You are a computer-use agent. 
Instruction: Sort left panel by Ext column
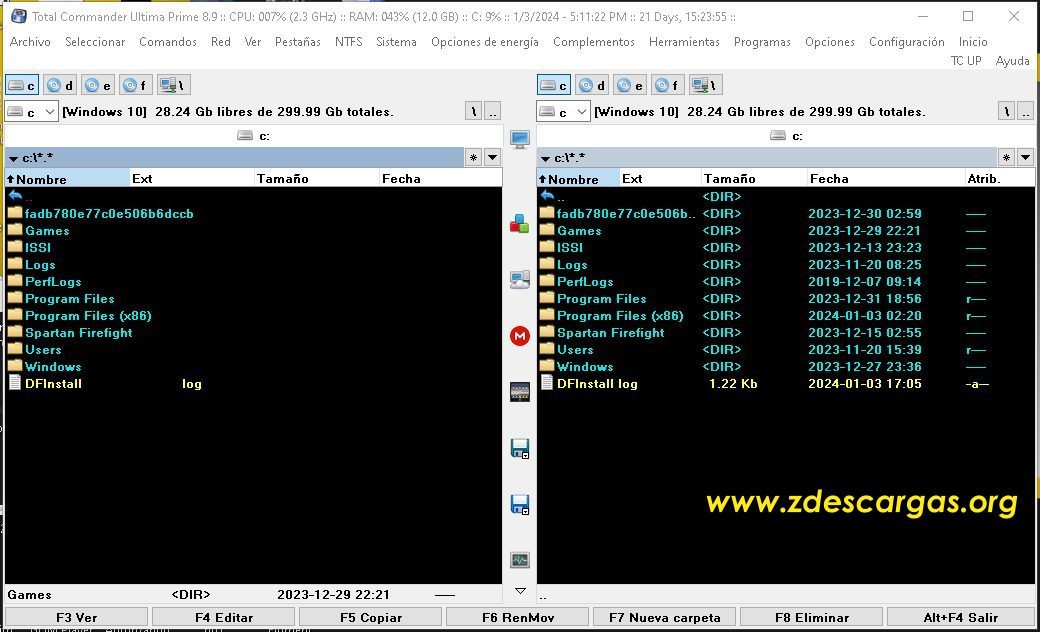(x=192, y=178)
